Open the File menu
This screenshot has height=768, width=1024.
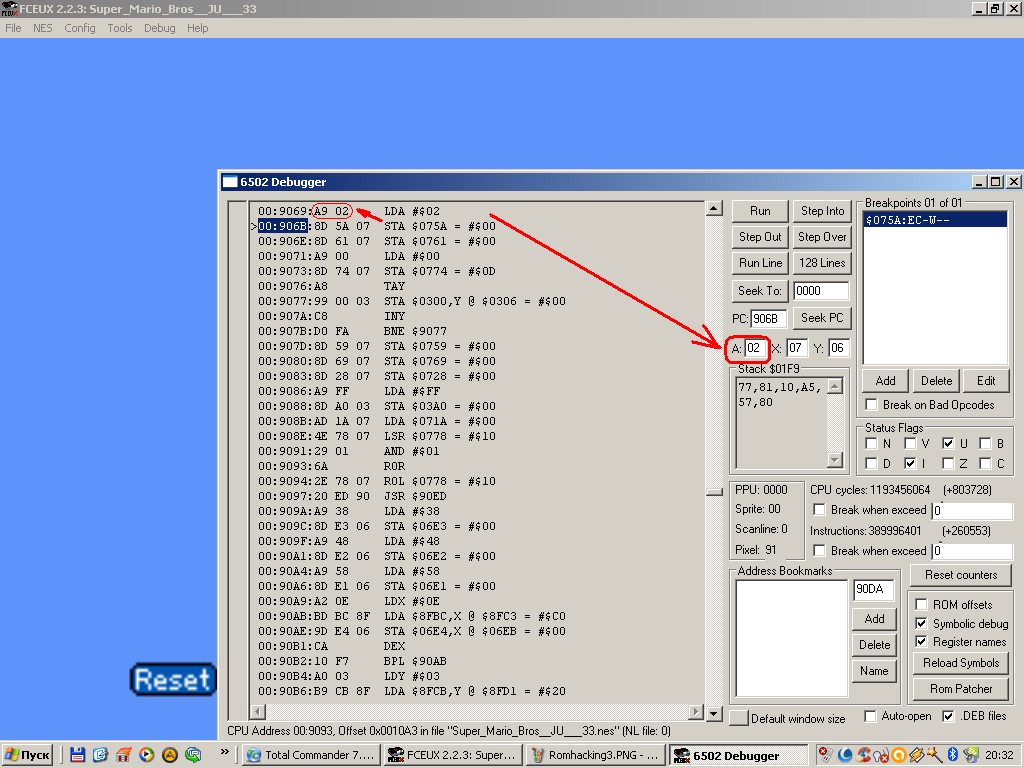[x=13, y=28]
